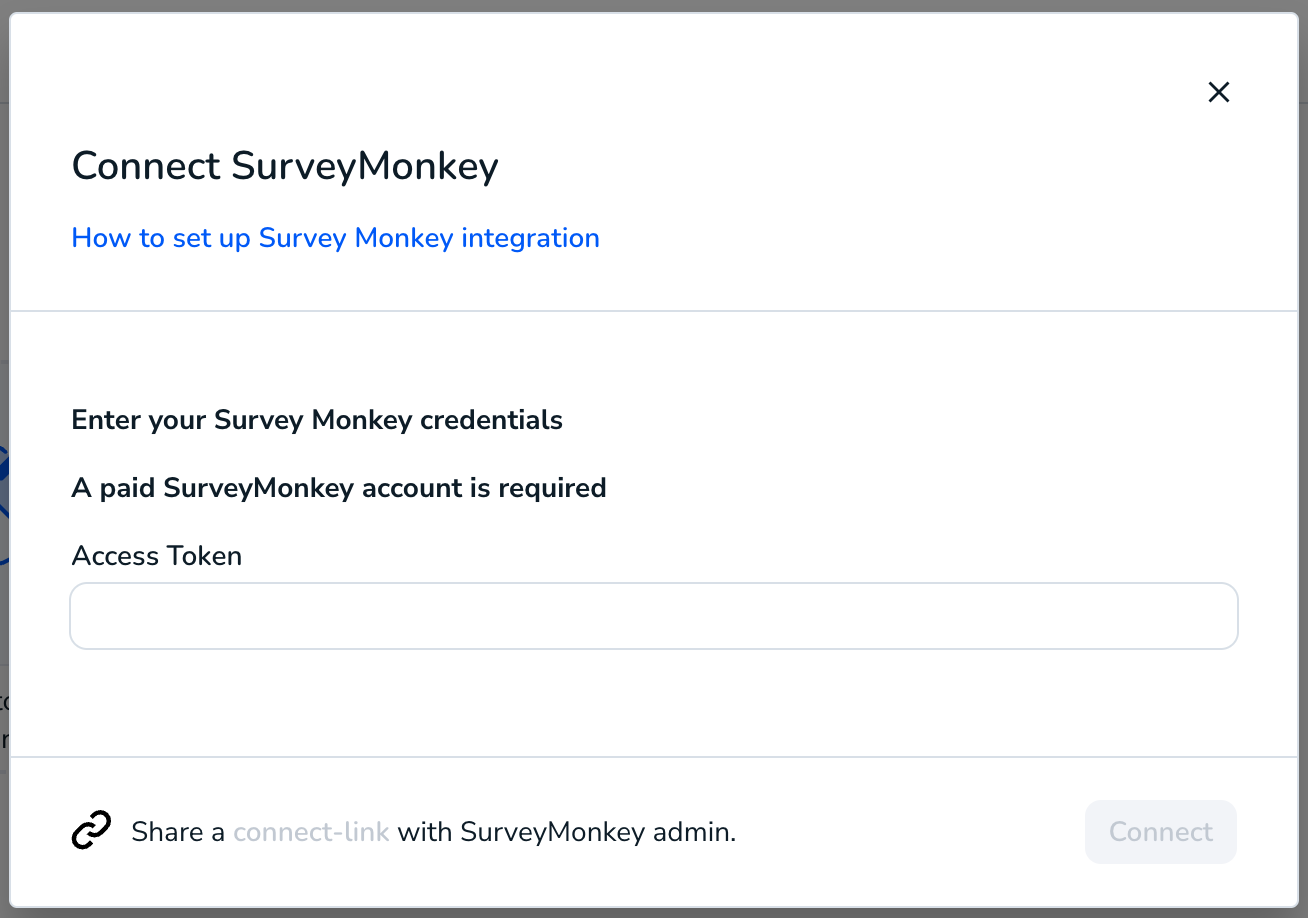The height and width of the screenshot is (918, 1308).
Task: Click the Share a text beside chain icon
Action: (x=178, y=832)
